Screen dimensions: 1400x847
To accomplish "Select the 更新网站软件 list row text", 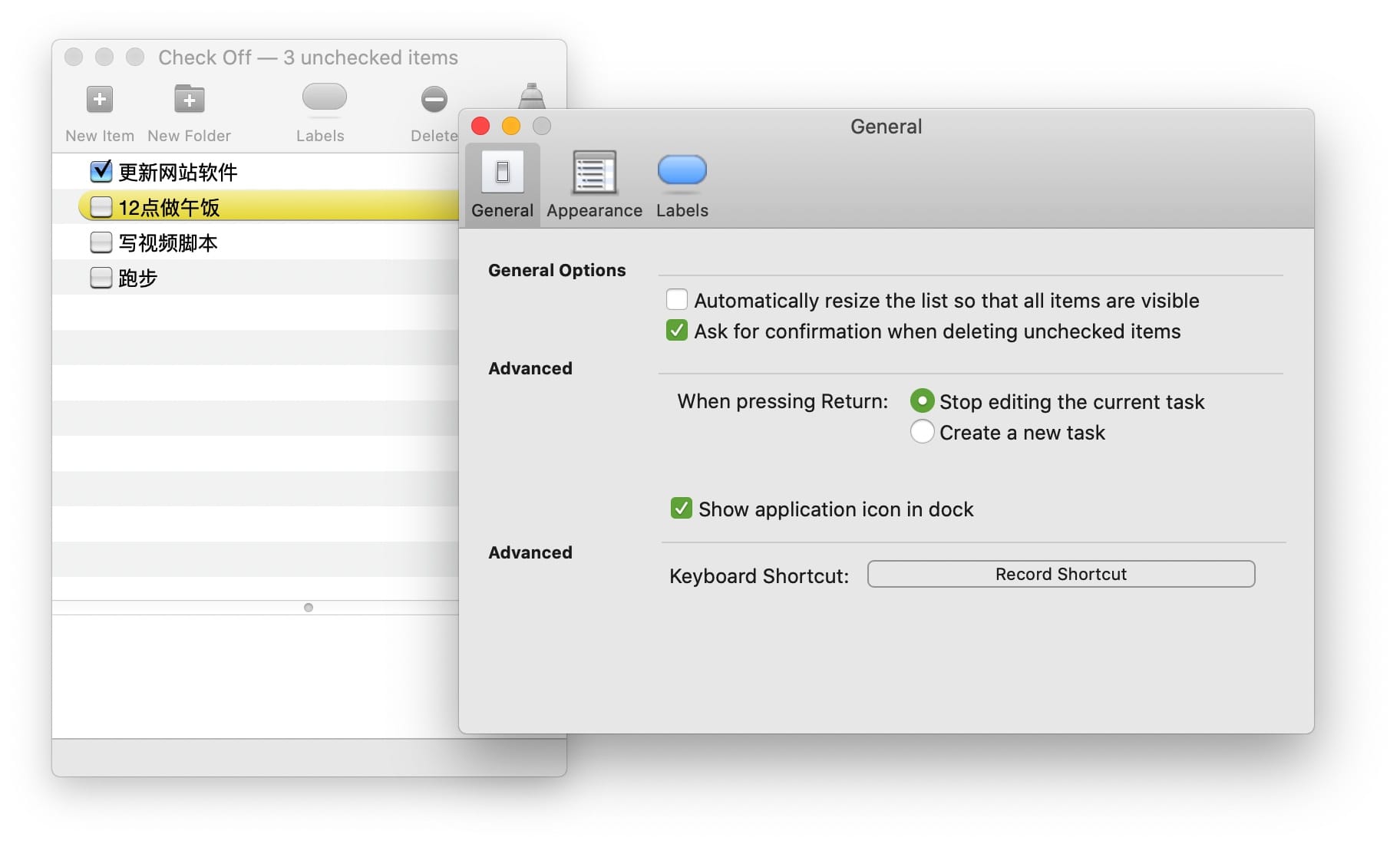I will (x=178, y=173).
